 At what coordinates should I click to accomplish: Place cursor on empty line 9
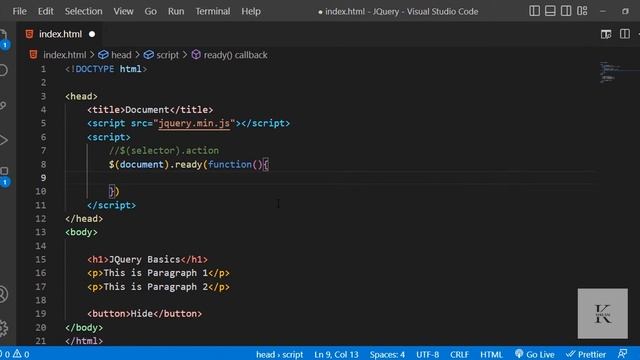[x=331, y=178]
